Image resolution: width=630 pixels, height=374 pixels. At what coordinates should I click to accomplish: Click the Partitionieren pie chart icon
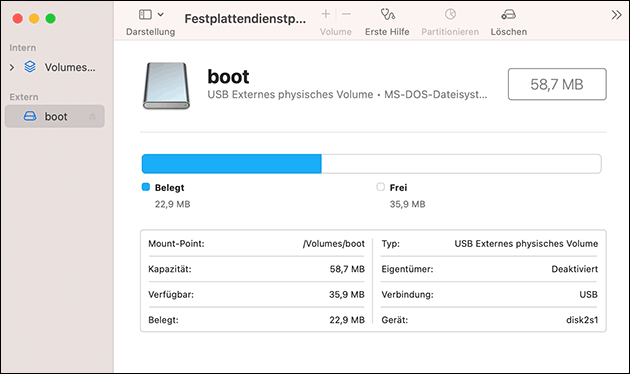(450, 14)
